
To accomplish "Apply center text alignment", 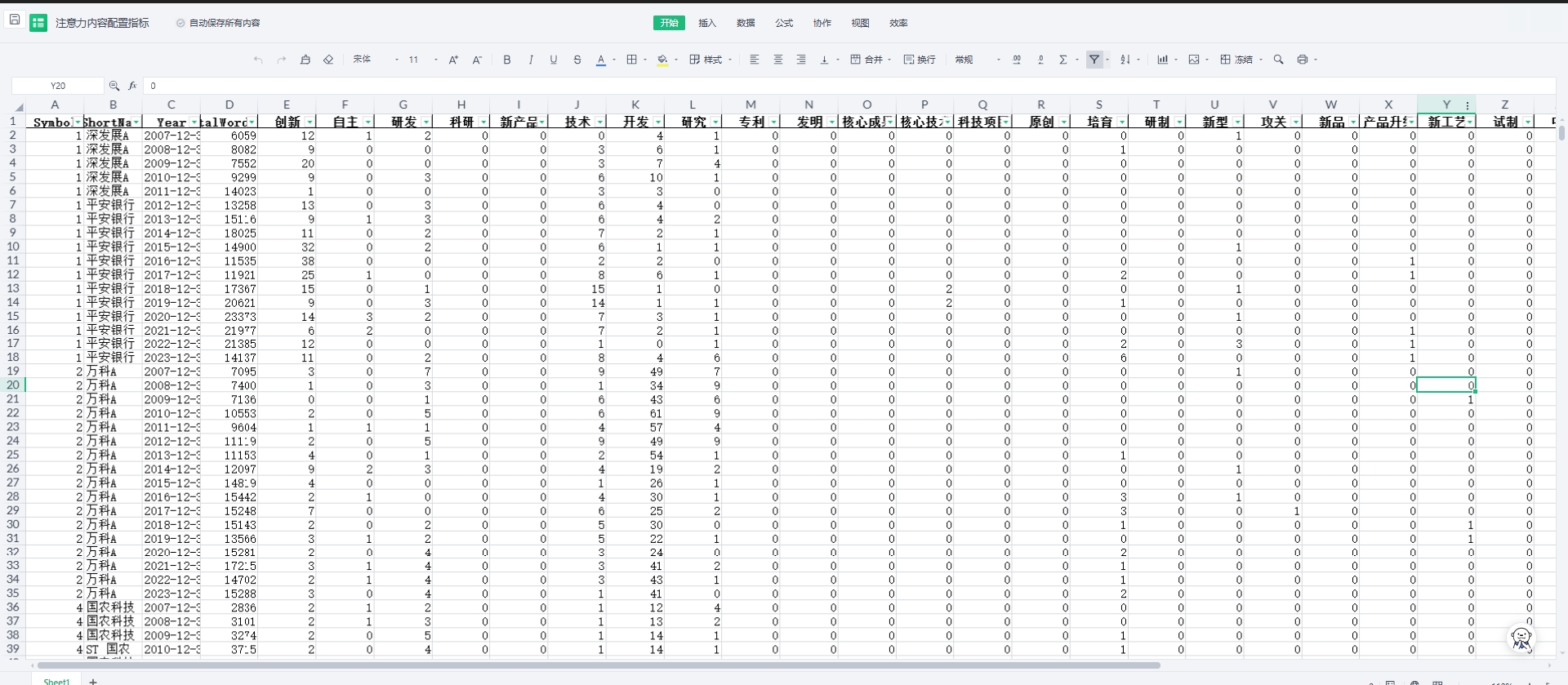I will click(778, 60).
